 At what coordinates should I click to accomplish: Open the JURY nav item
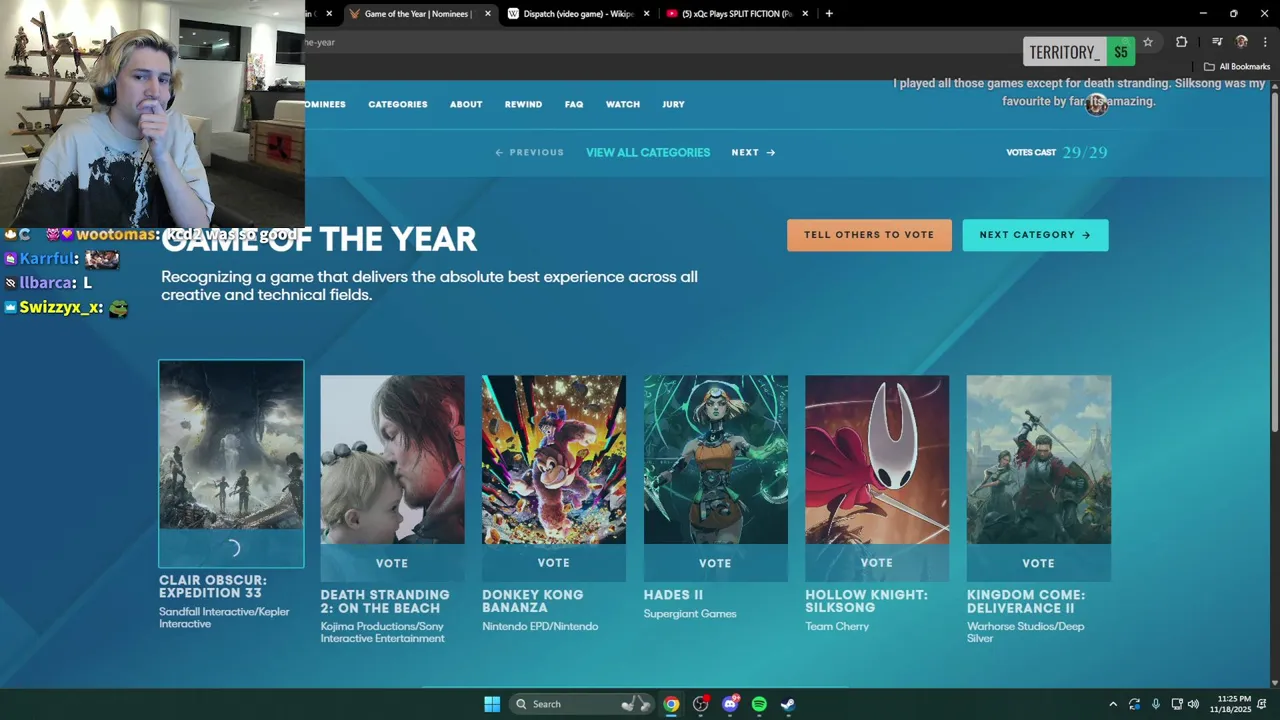pyautogui.click(x=673, y=104)
